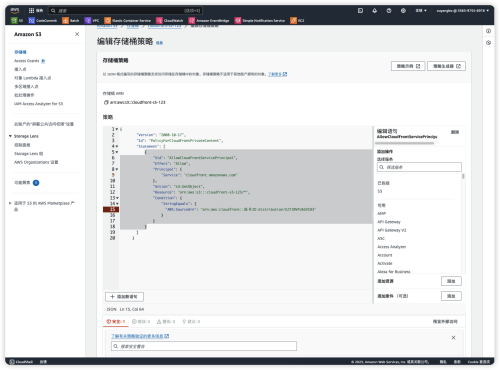Switch to the errors findings tab

141,322
